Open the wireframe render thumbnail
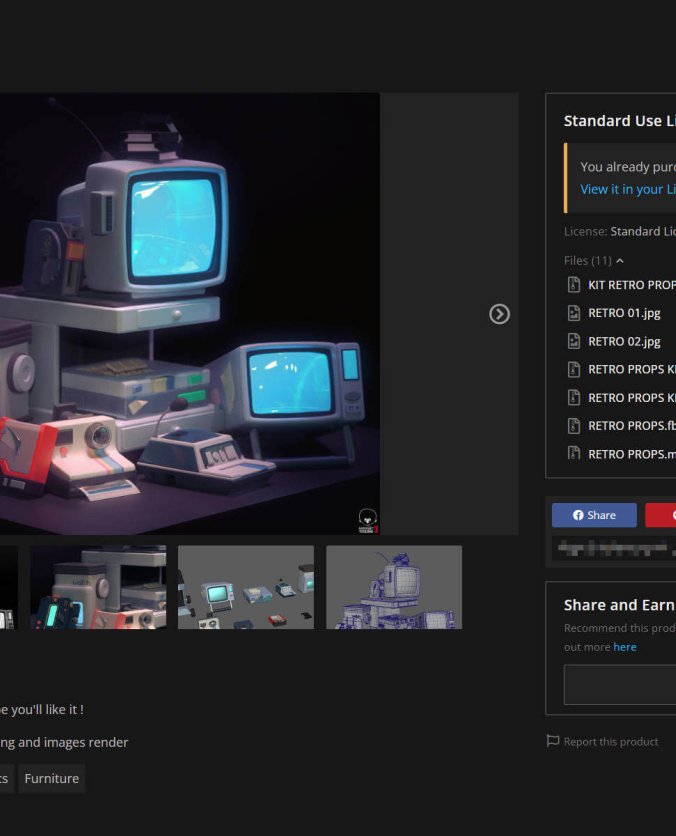Image resolution: width=676 pixels, height=836 pixels. [x=393, y=587]
